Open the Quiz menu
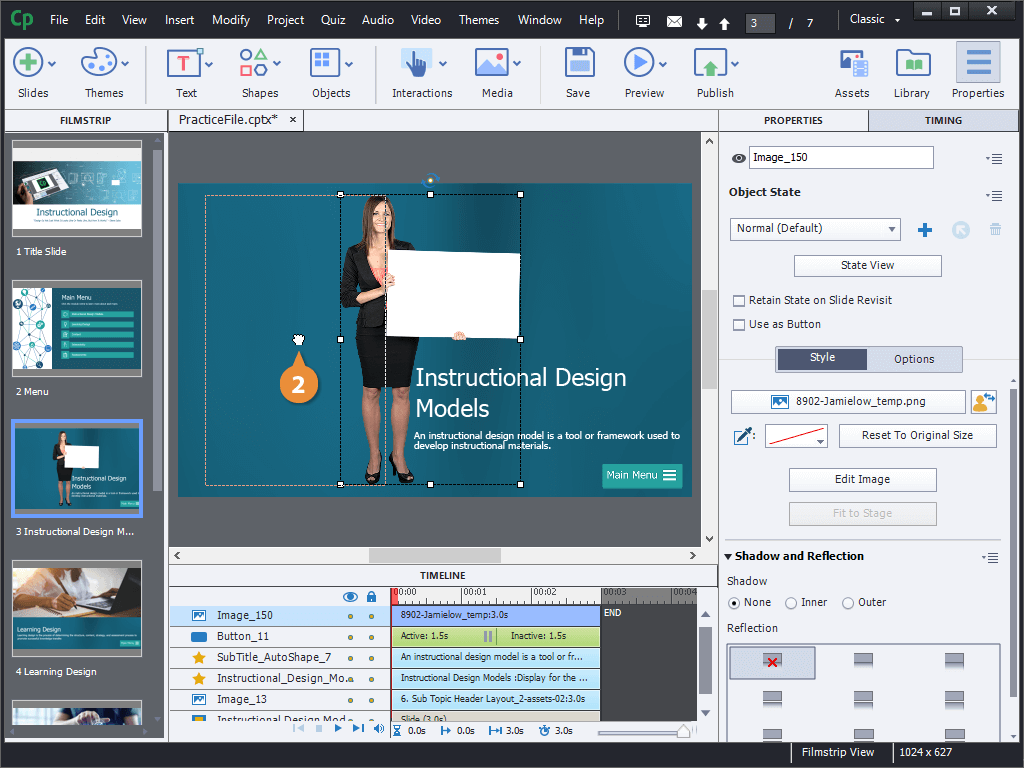The image size is (1024, 768). click(333, 20)
